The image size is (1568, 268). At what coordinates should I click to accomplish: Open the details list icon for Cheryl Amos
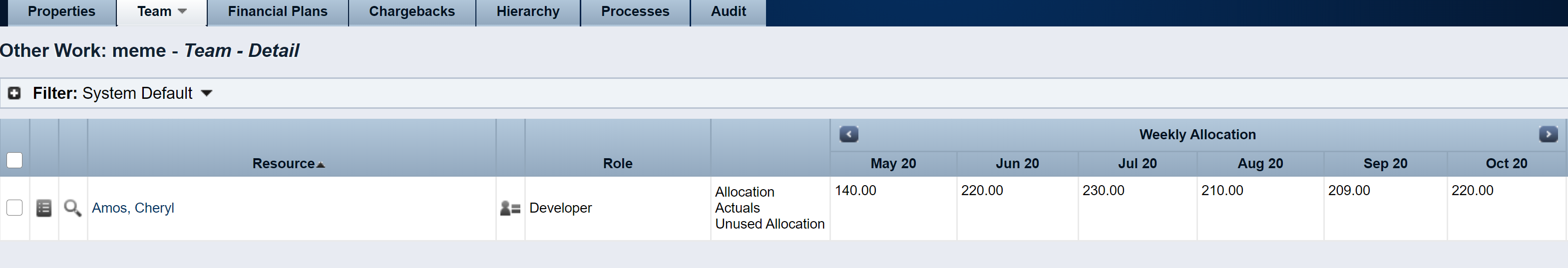[44, 209]
